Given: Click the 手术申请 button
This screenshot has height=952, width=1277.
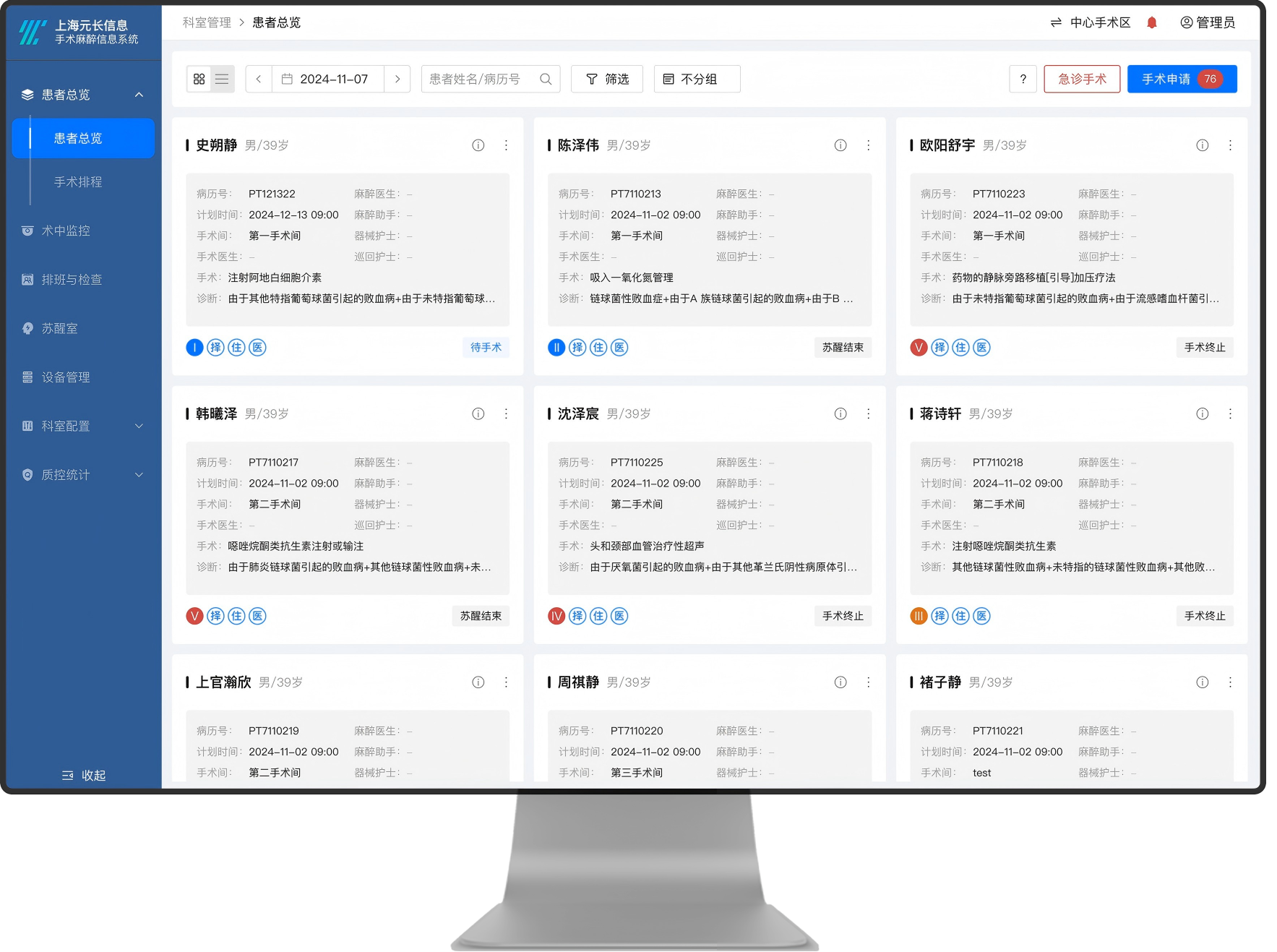Looking at the screenshot, I should point(1182,79).
